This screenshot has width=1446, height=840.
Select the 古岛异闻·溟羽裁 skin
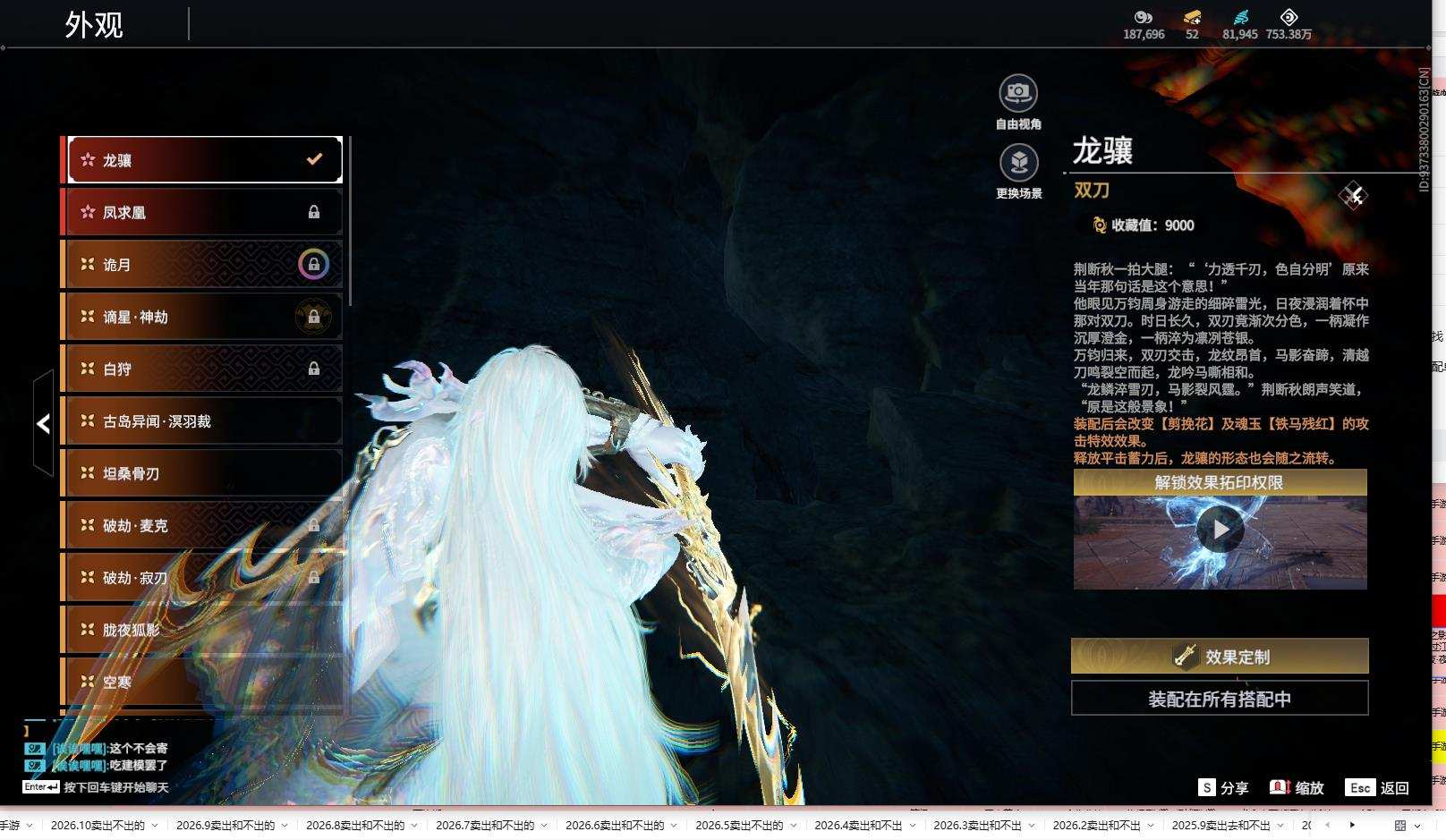(202, 421)
